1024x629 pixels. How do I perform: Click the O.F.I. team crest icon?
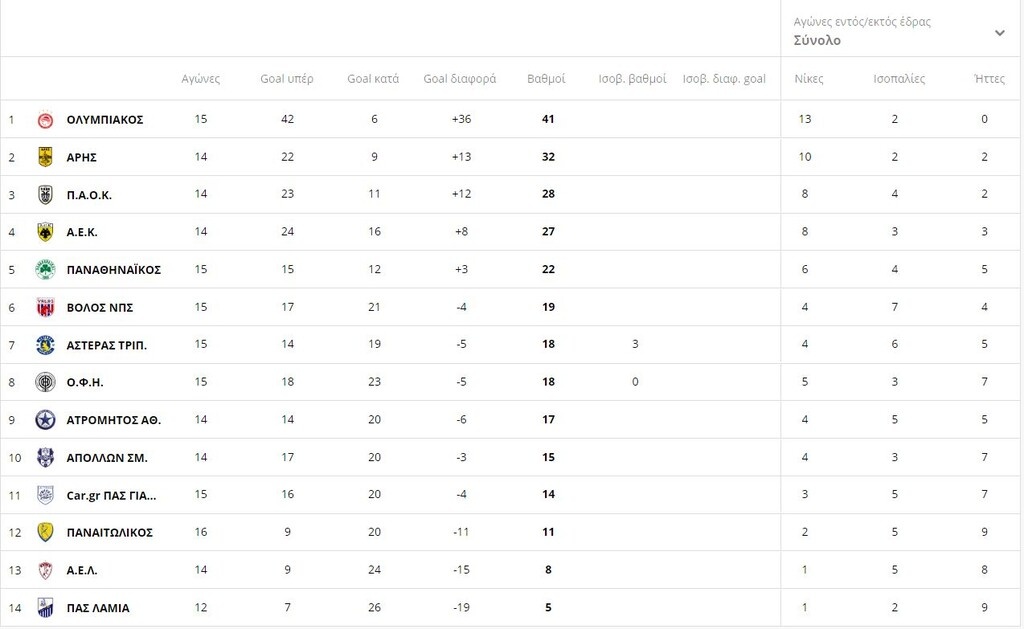point(45,382)
